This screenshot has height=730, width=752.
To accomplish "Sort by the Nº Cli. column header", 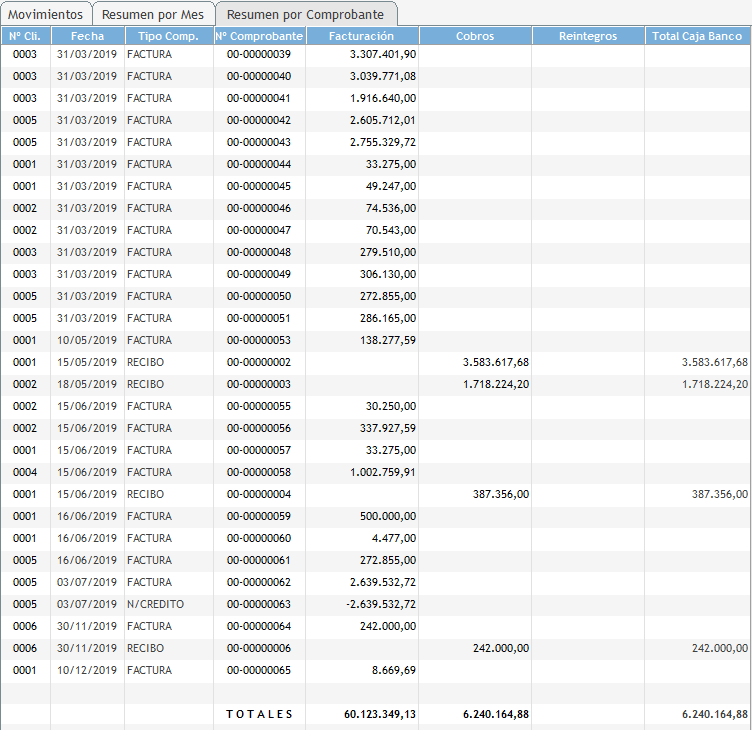I will coord(25,36).
